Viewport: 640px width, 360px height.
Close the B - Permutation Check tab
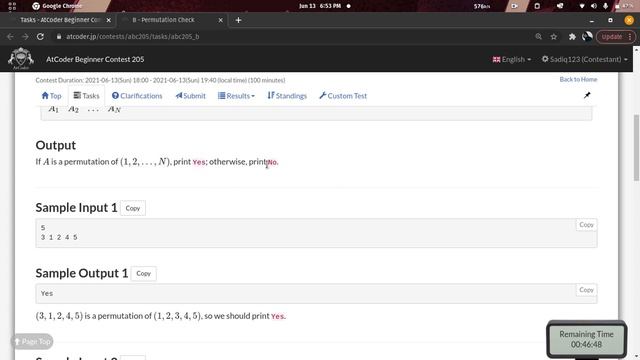click(220, 20)
